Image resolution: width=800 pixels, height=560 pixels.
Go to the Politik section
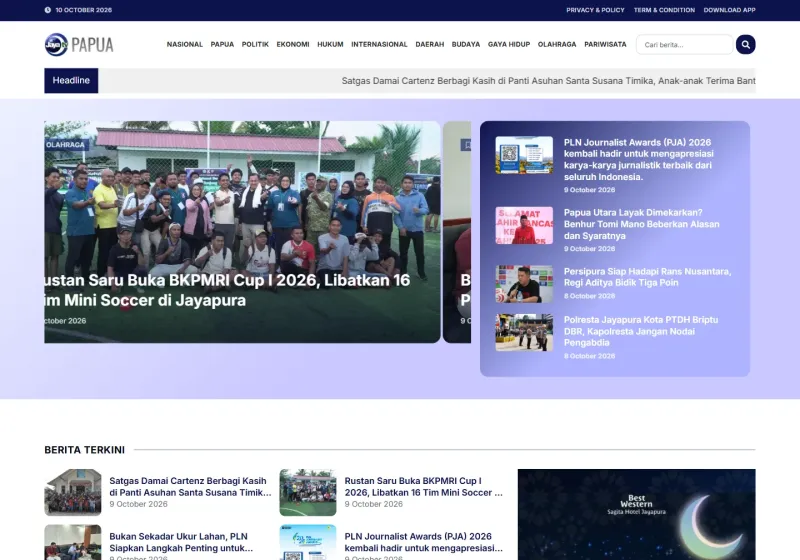click(x=255, y=44)
